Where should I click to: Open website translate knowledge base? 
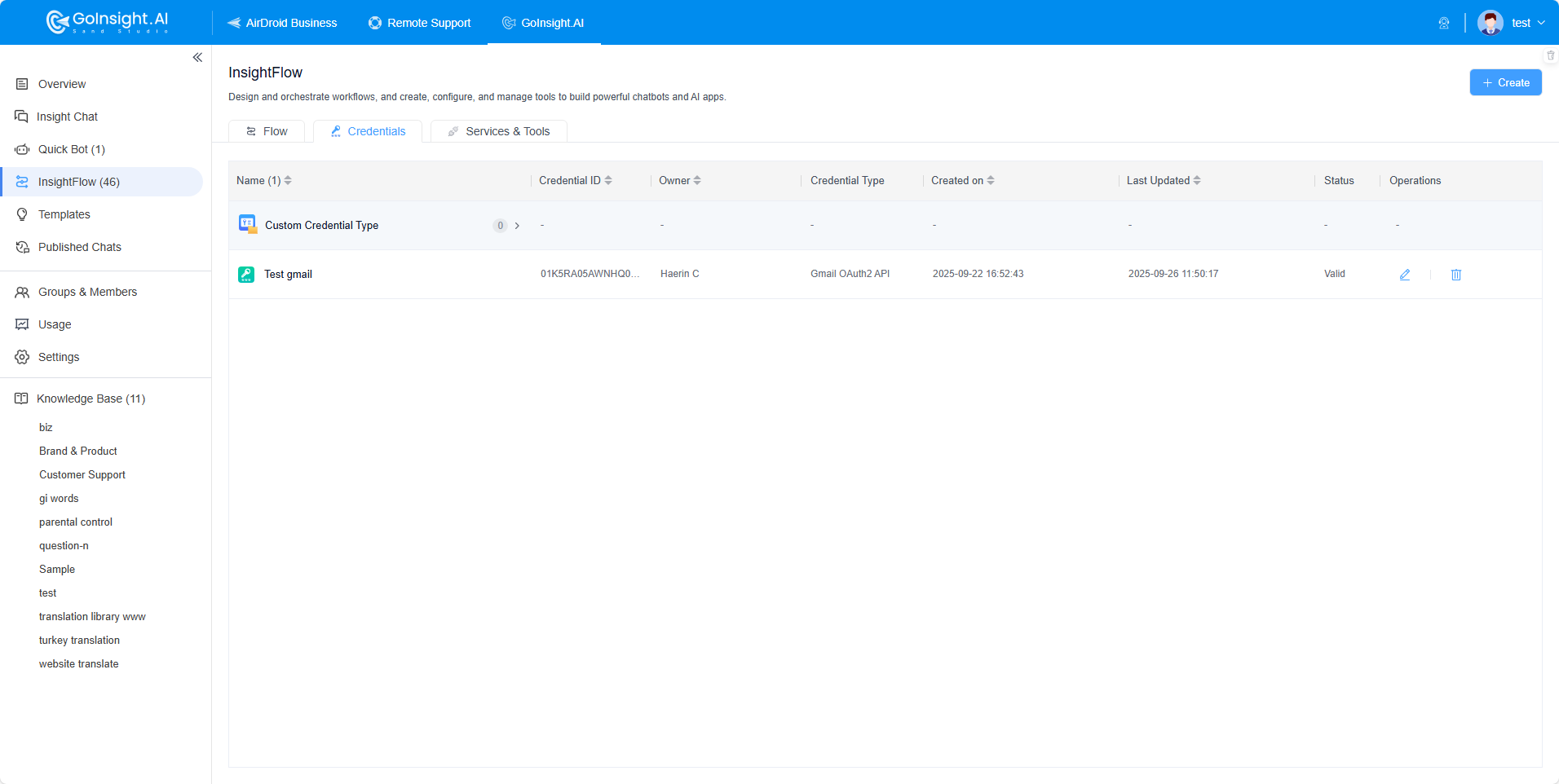point(79,663)
